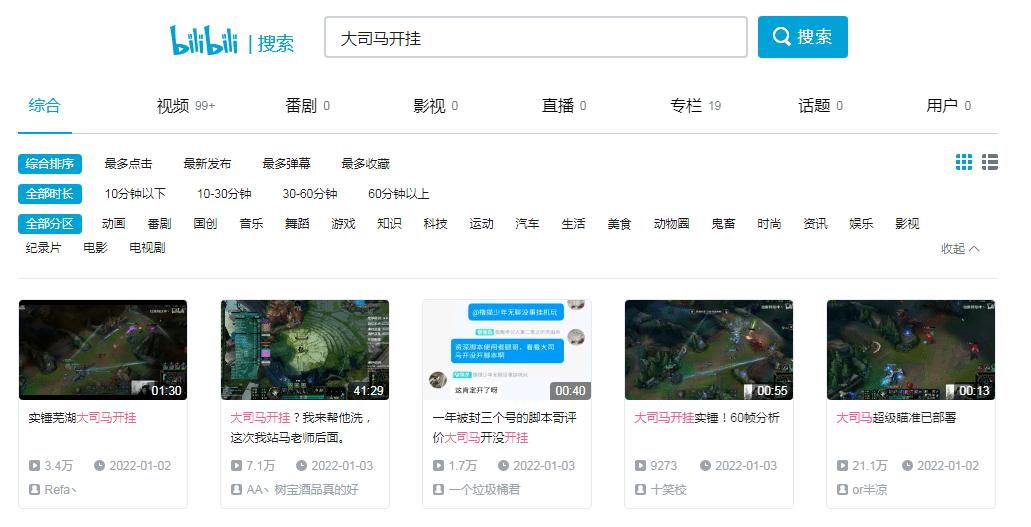
Task: Filter duration to 10分钟以下
Action: (135, 194)
